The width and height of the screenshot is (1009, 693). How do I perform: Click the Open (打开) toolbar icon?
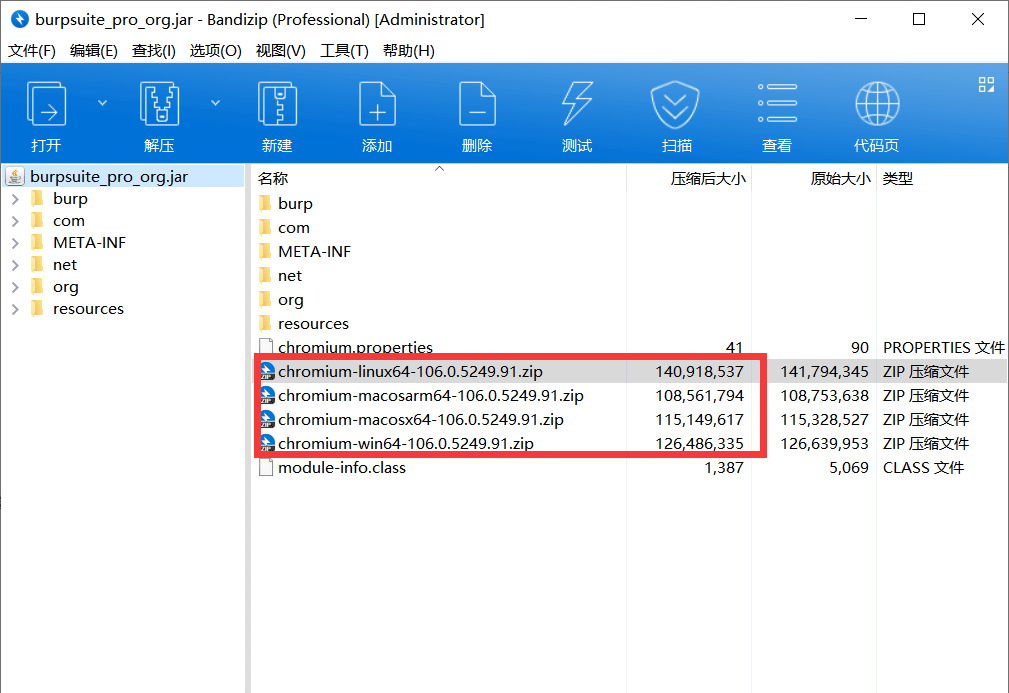pos(46,104)
